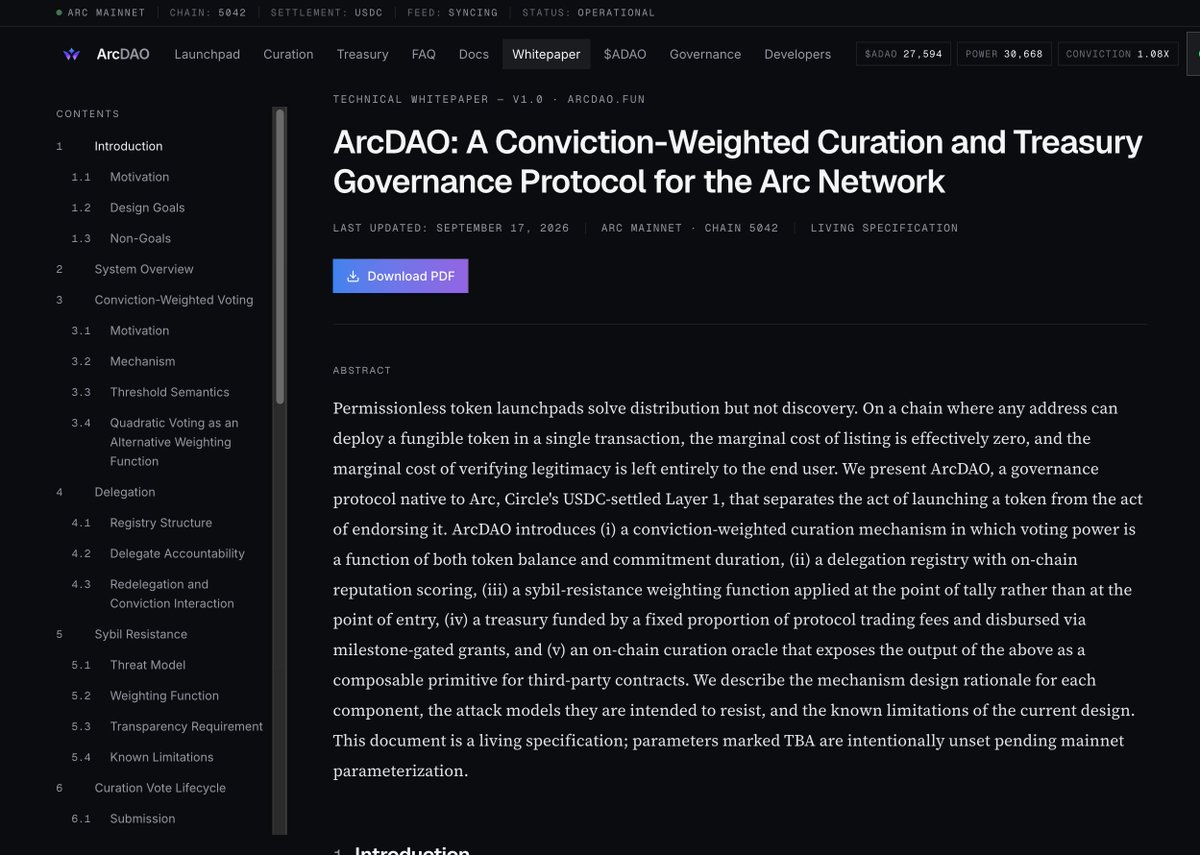Jump to 5 Sybil Resistance section
Viewport: 1200px width, 855px height.
tap(141, 634)
